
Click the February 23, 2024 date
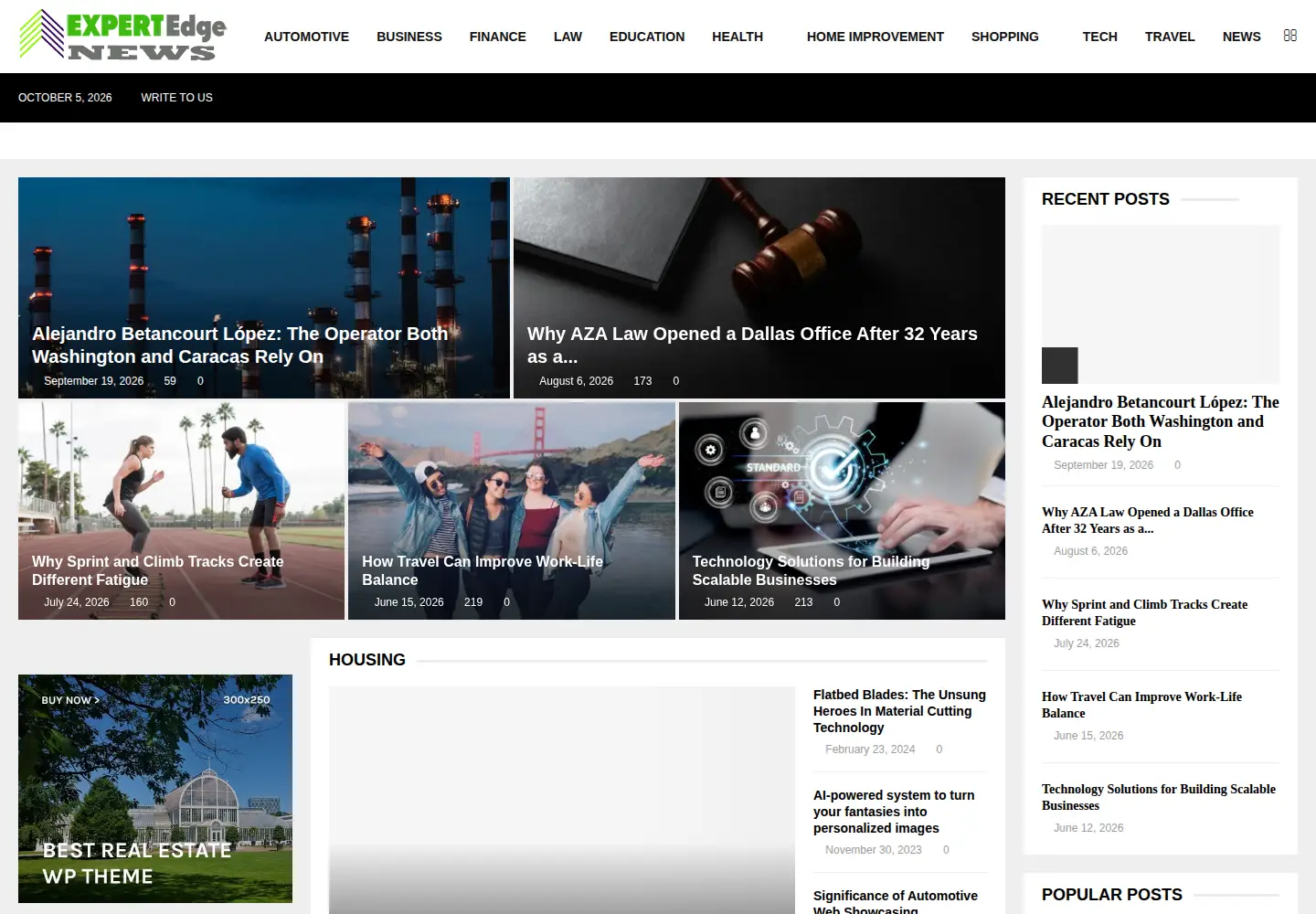click(870, 749)
